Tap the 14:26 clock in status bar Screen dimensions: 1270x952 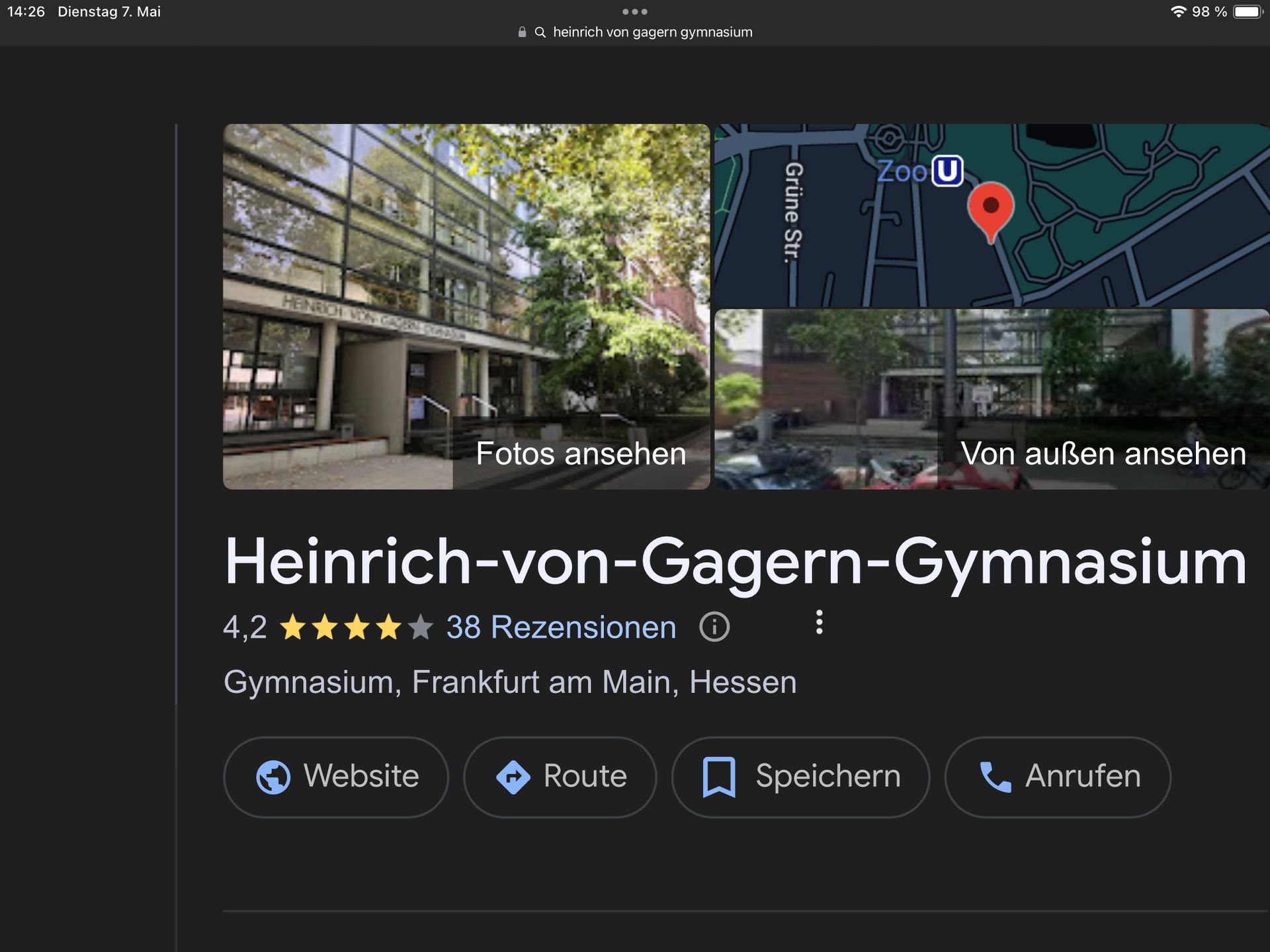point(26,12)
